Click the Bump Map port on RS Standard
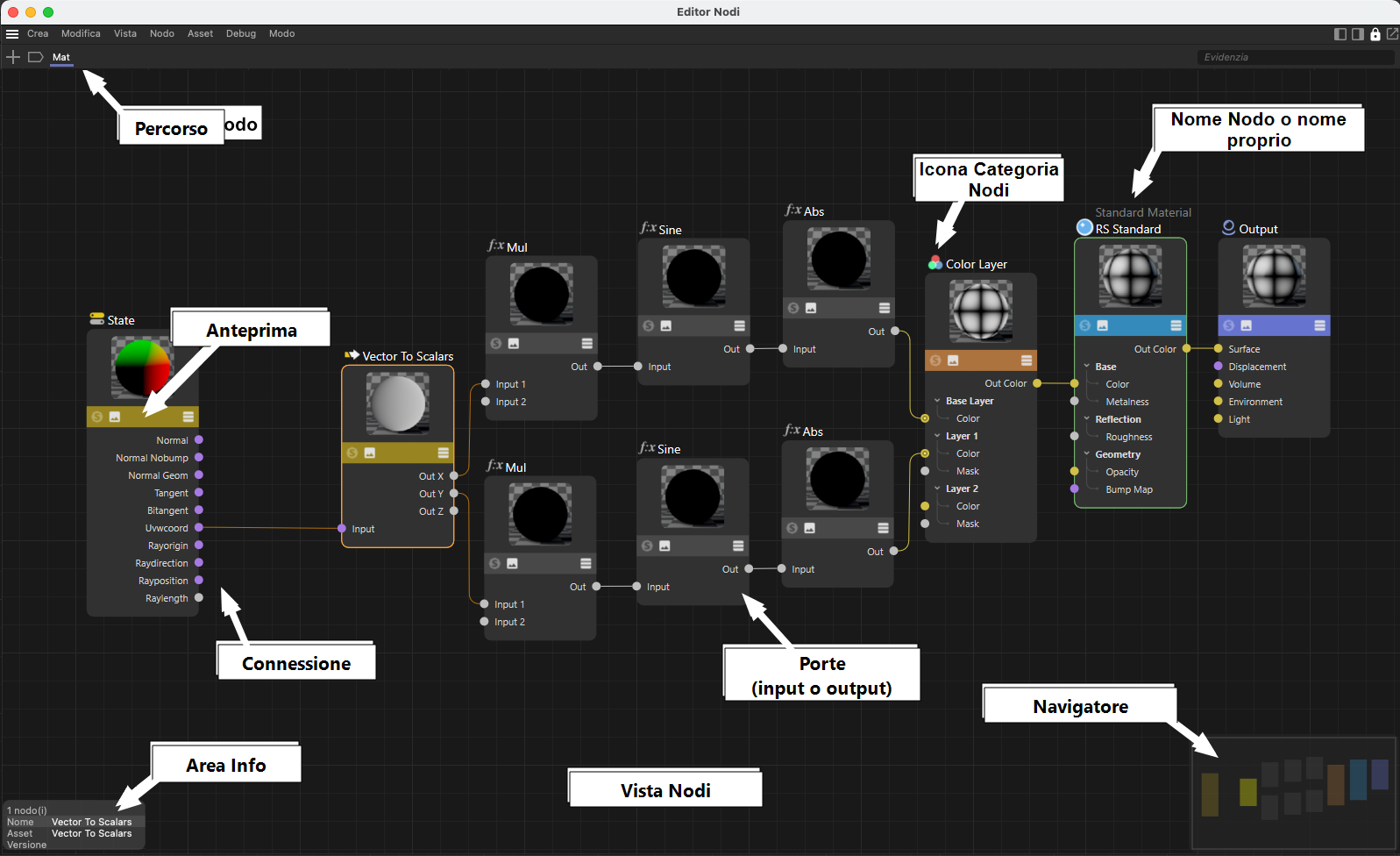1400x856 pixels. point(1075,489)
